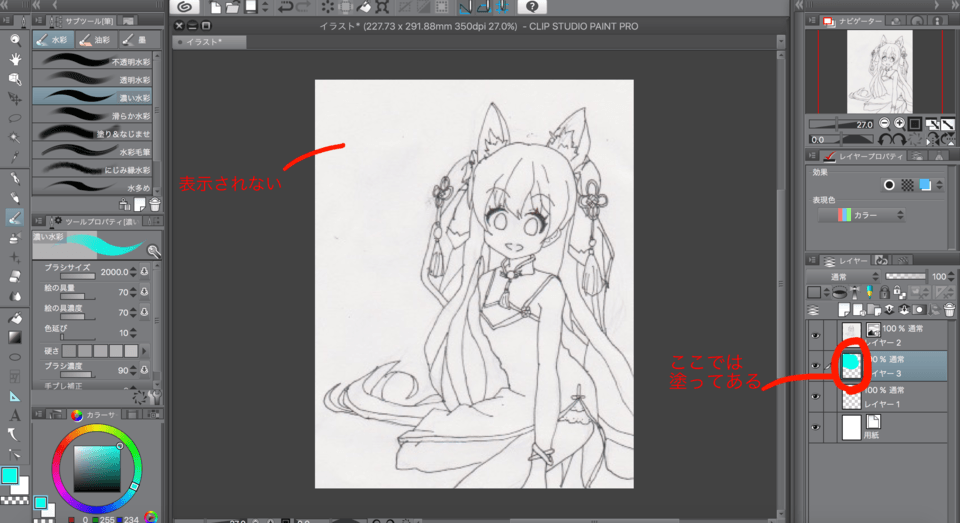Select the Pencil tool
This screenshot has width=960, height=523.
15,198
